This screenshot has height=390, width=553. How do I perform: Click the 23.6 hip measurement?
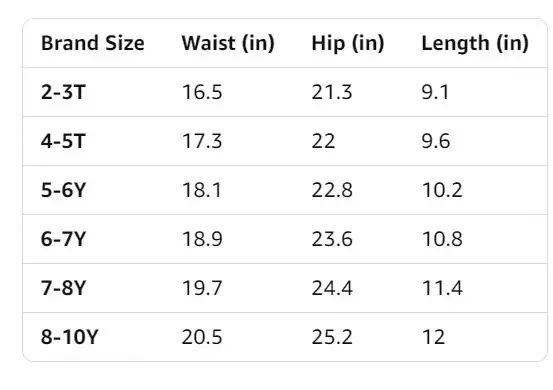coord(332,239)
